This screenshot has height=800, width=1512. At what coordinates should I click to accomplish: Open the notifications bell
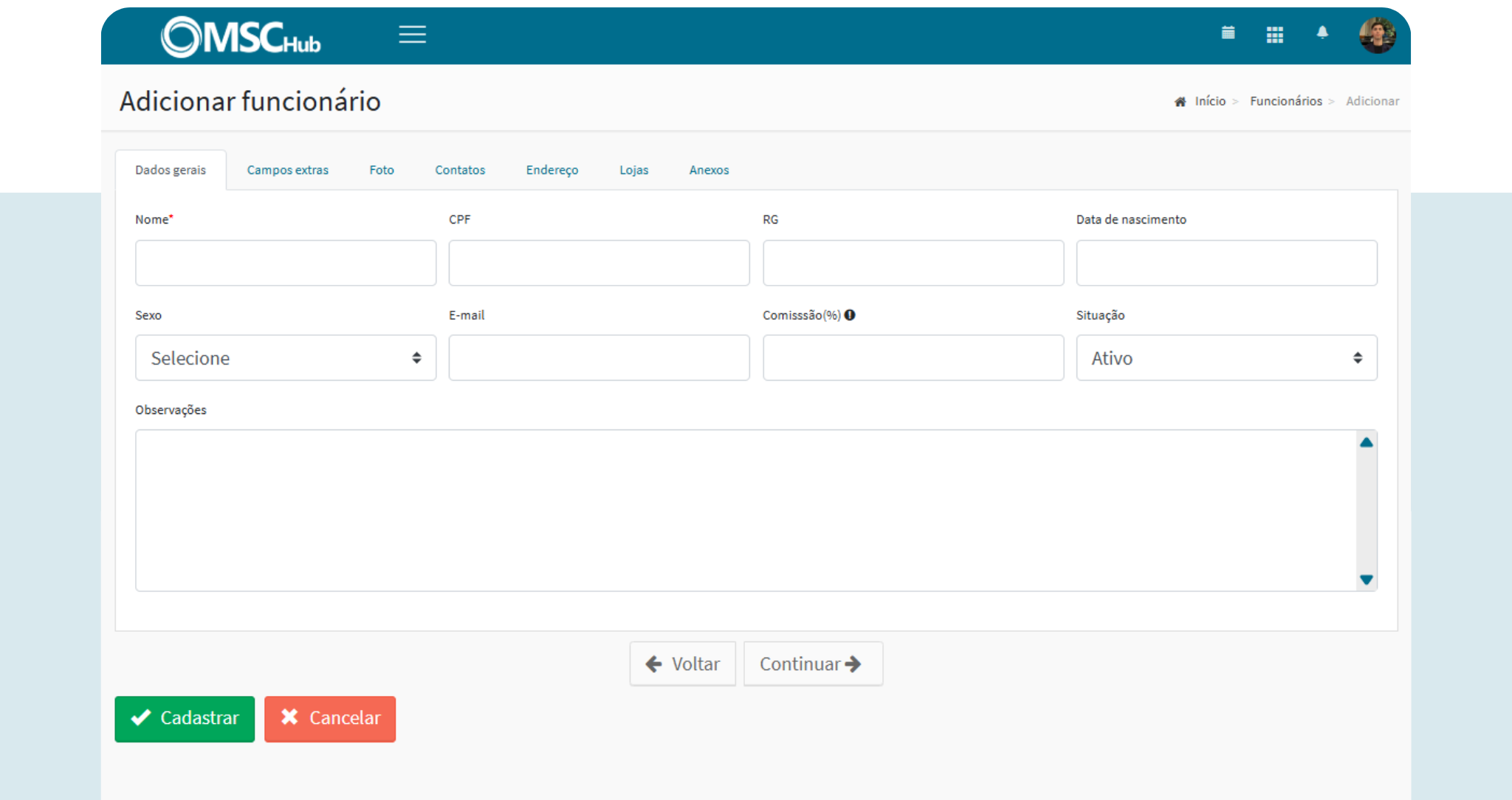1322,33
